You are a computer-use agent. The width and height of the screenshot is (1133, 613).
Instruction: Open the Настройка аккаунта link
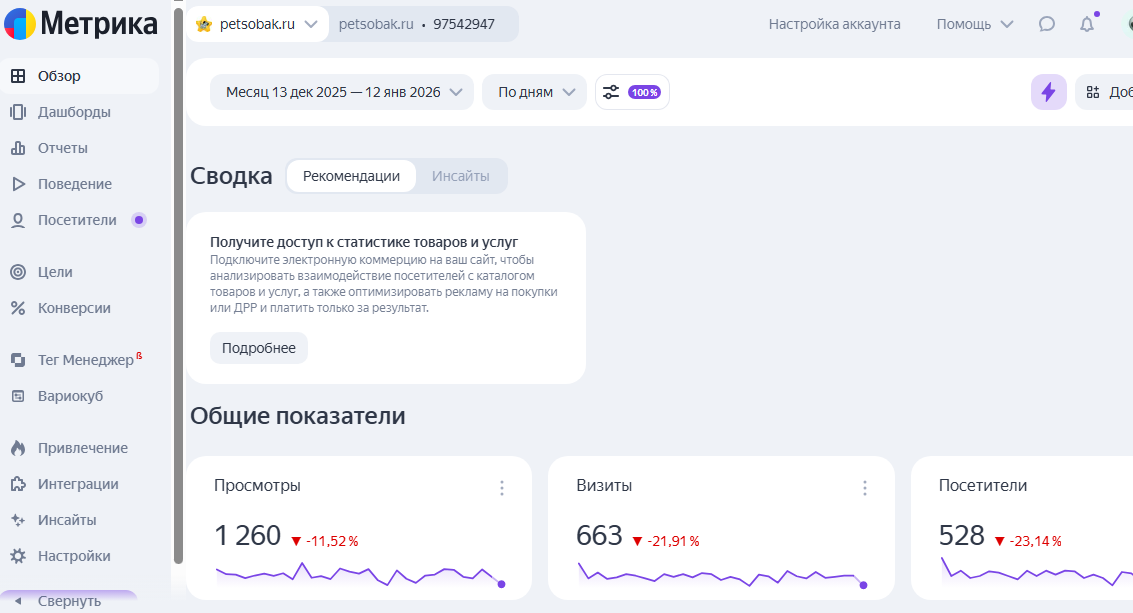pyautogui.click(x=834, y=24)
